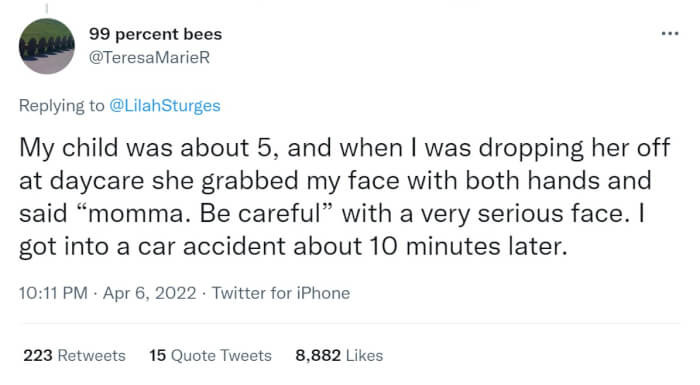Image resolution: width=700 pixels, height=385 pixels.
Task: Open the Twitter for iPhone source link
Action: [x=281, y=293]
